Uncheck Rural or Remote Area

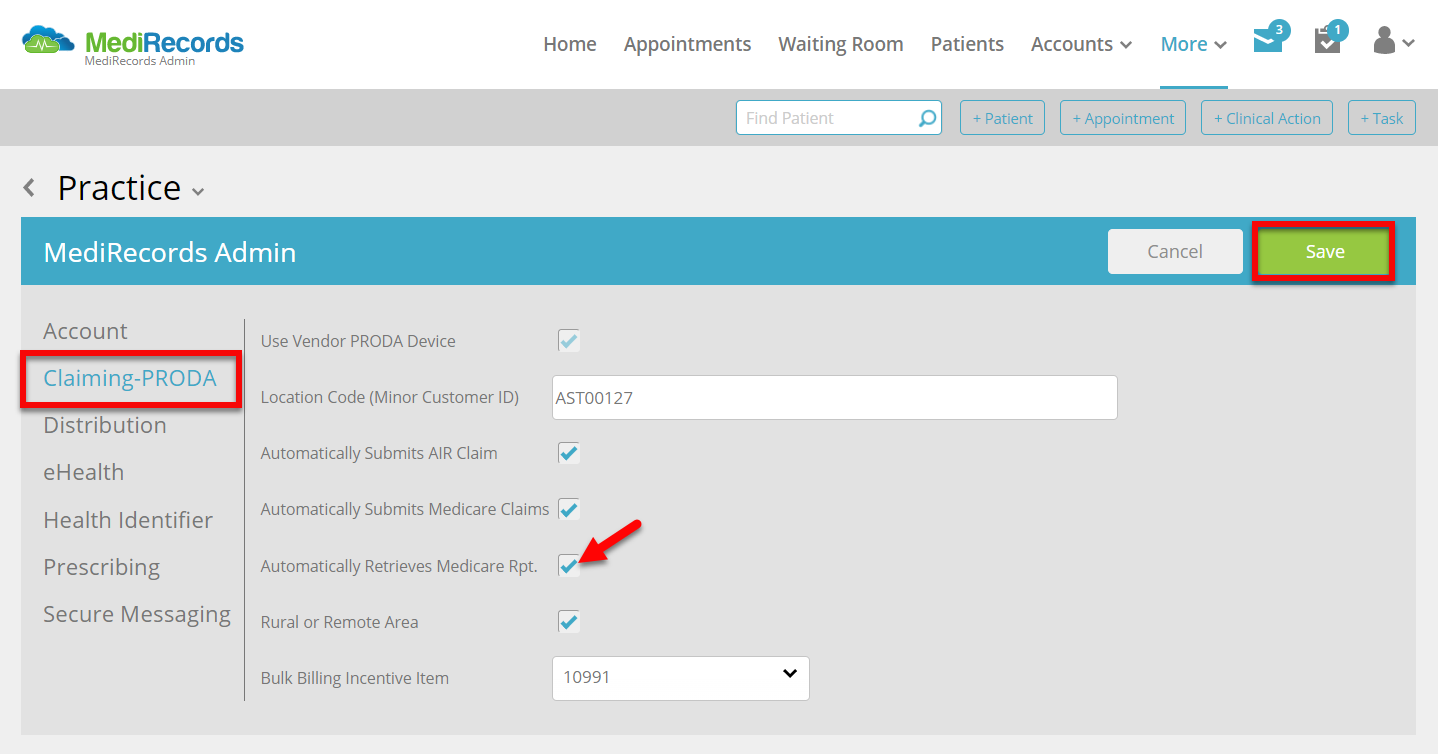(568, 622)
